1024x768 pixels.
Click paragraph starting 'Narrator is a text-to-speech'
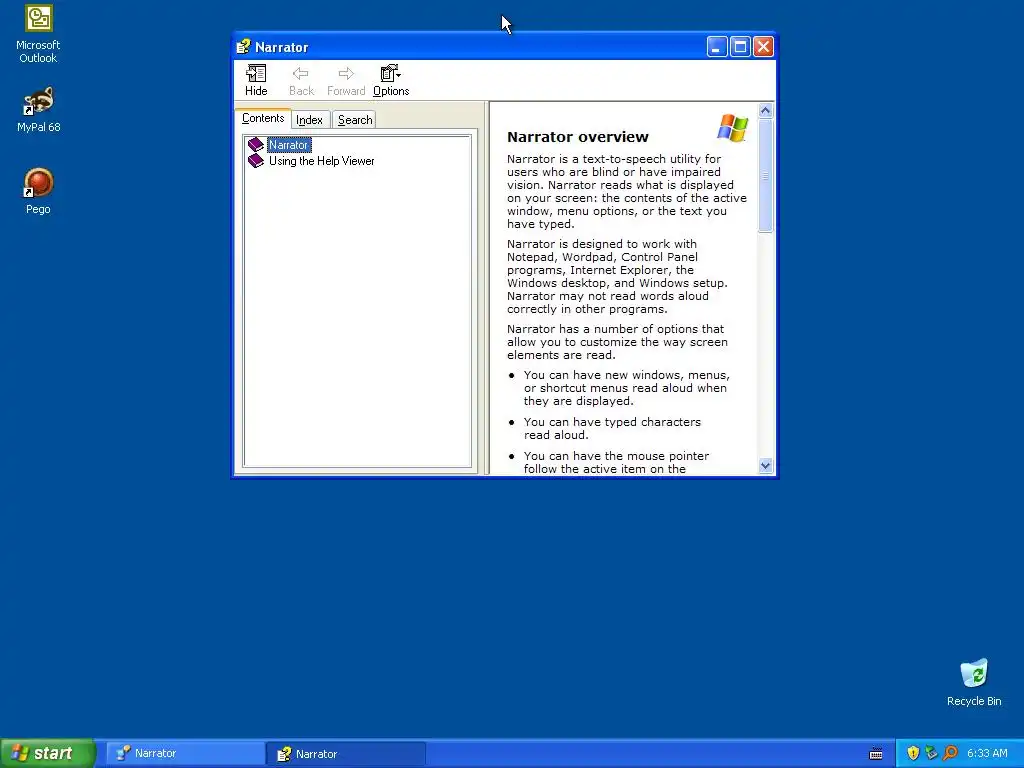click(x=626, y=191)
